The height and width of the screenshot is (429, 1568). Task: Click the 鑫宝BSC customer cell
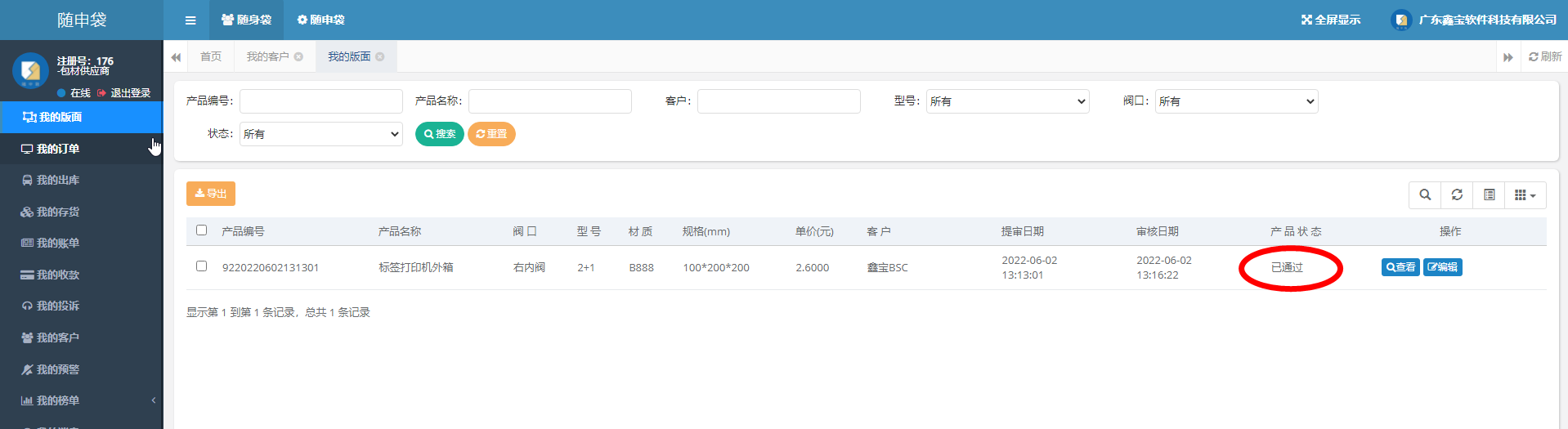click(x=888, y=267)
